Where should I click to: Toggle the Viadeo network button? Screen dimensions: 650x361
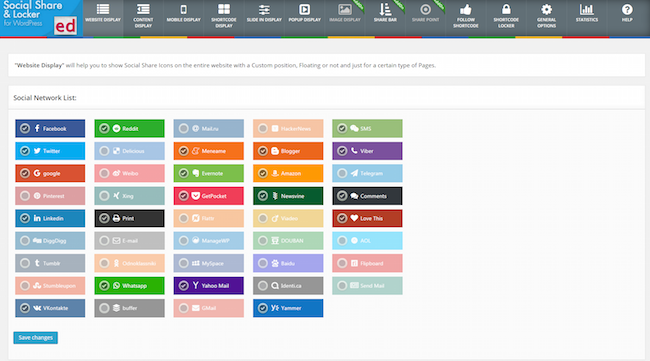288,218
